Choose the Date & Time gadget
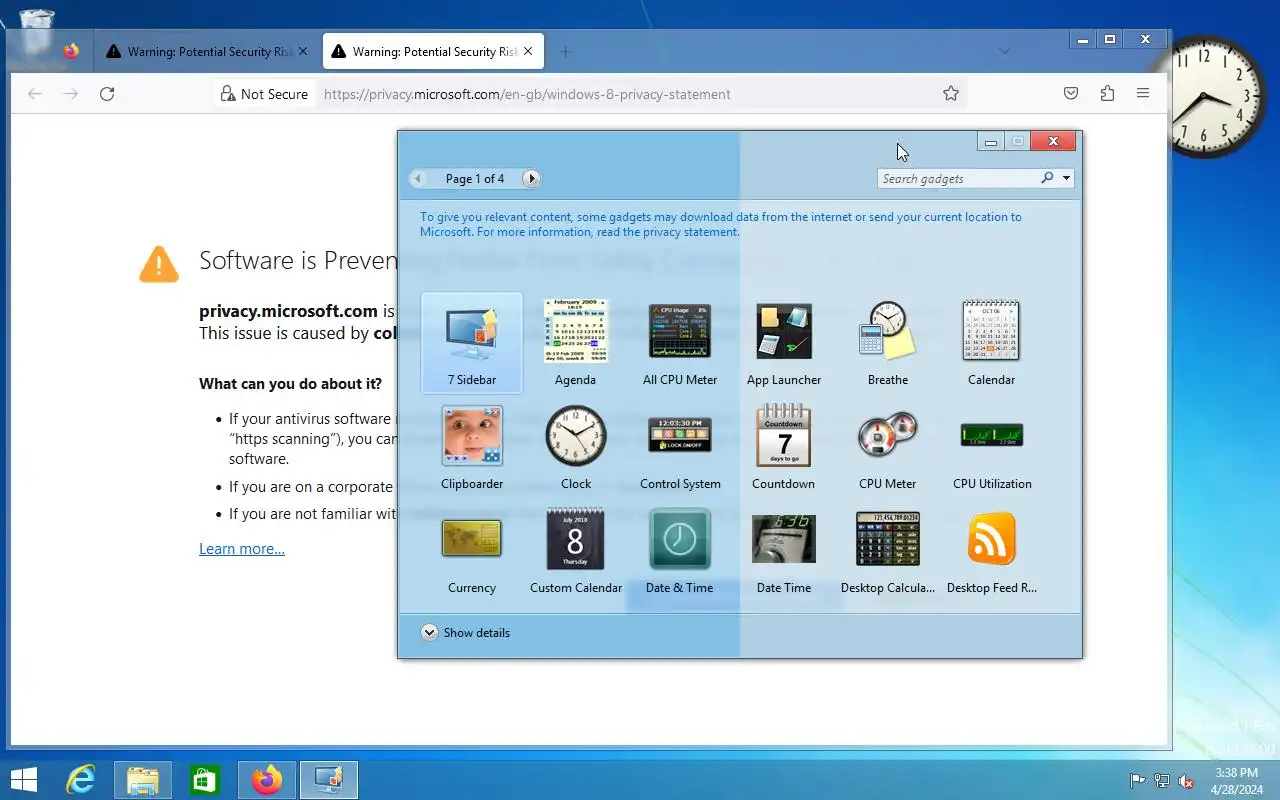Image resolution: width=1280 pixels, height=800 pixels. click(680, 551)
